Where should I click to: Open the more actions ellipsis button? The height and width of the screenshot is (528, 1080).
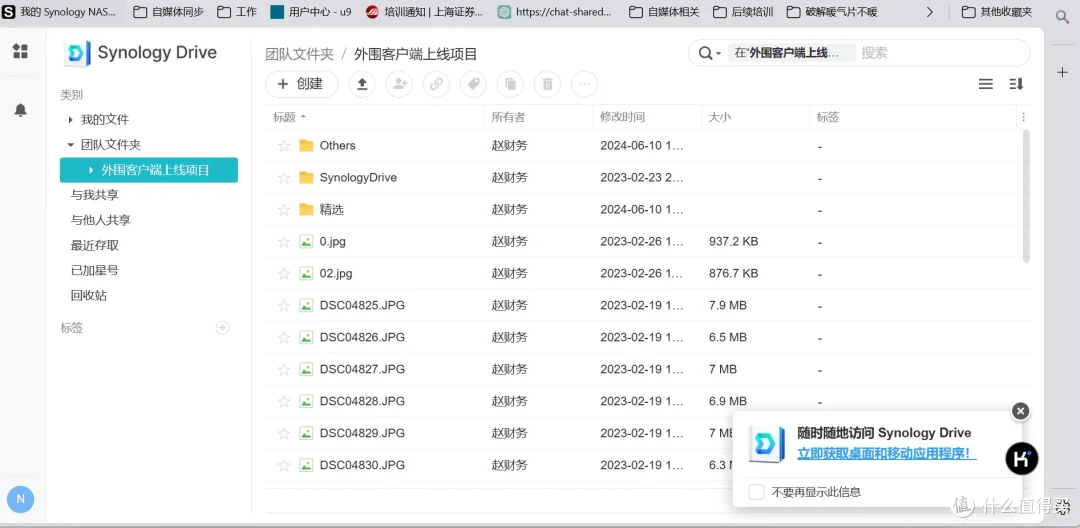coord(585,84)
